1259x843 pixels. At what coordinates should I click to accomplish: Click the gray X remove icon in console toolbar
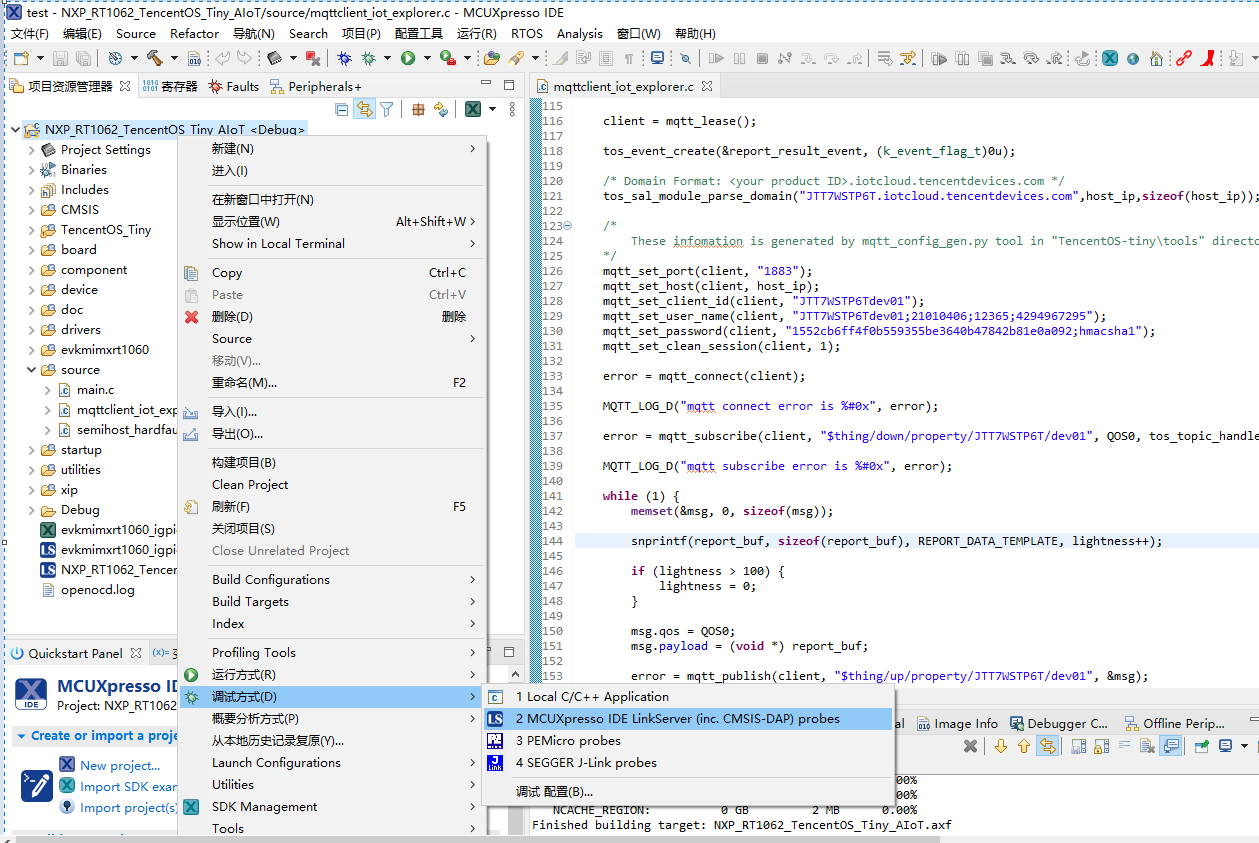coord(970,746)
